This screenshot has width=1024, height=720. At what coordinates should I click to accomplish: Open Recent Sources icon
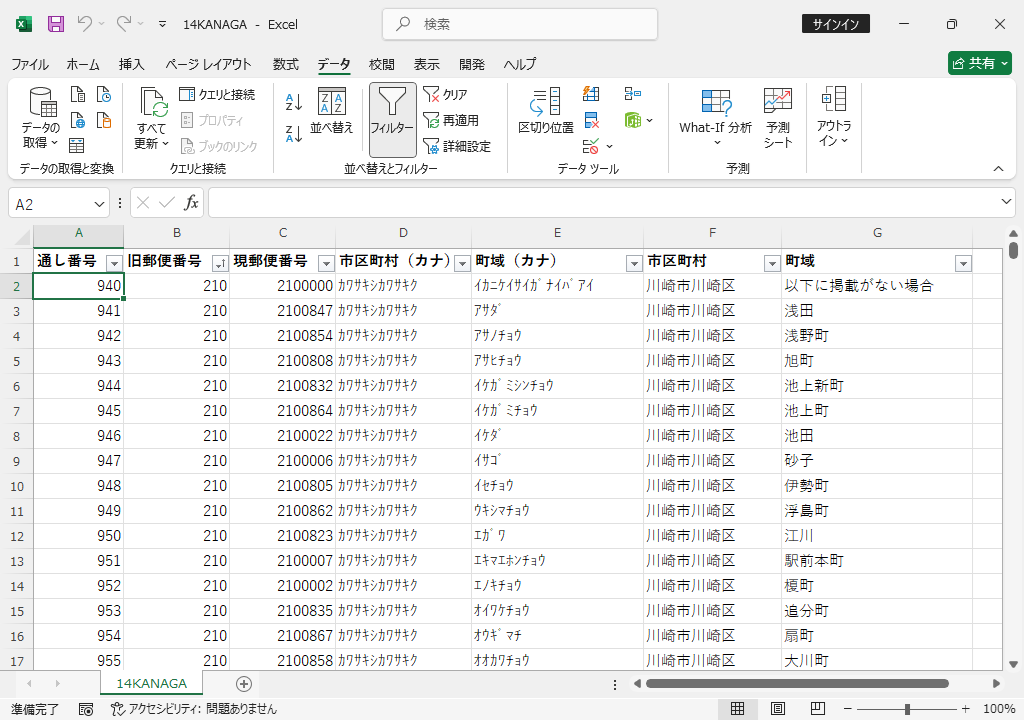coord(104,94)
